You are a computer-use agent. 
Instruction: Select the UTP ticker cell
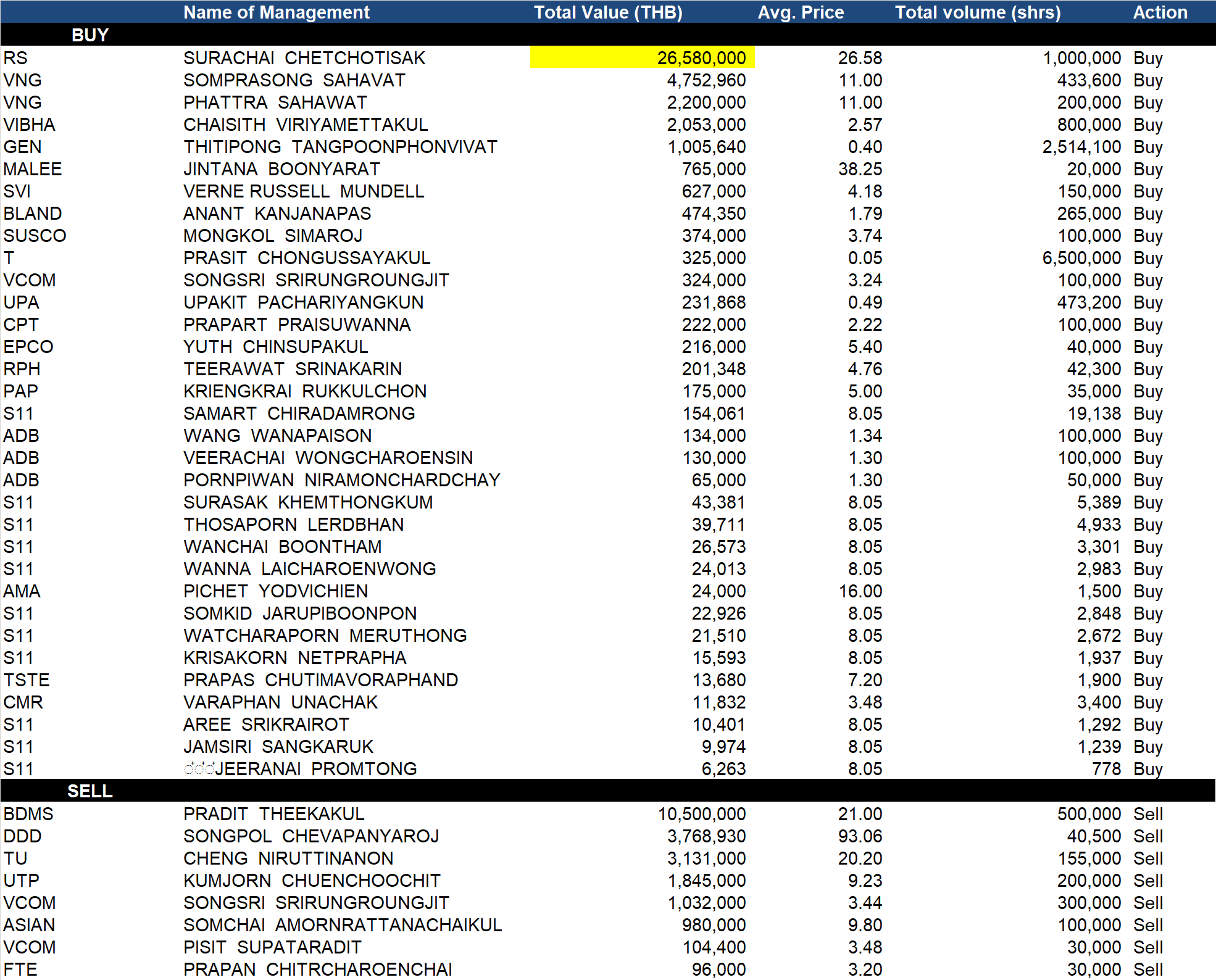coord(21,881)
